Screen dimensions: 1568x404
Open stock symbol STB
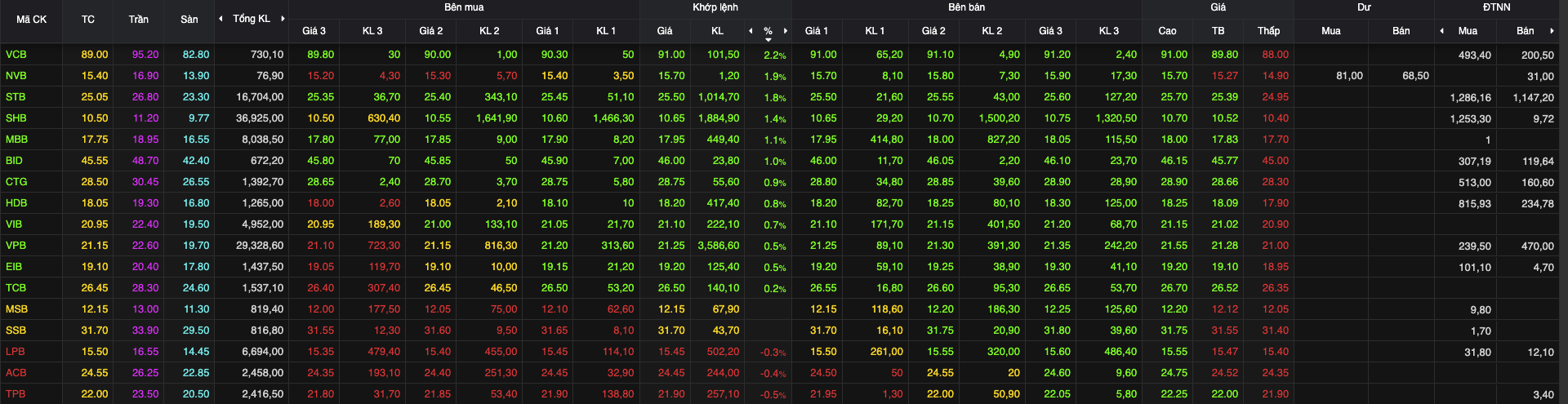(x=16, y=97)
